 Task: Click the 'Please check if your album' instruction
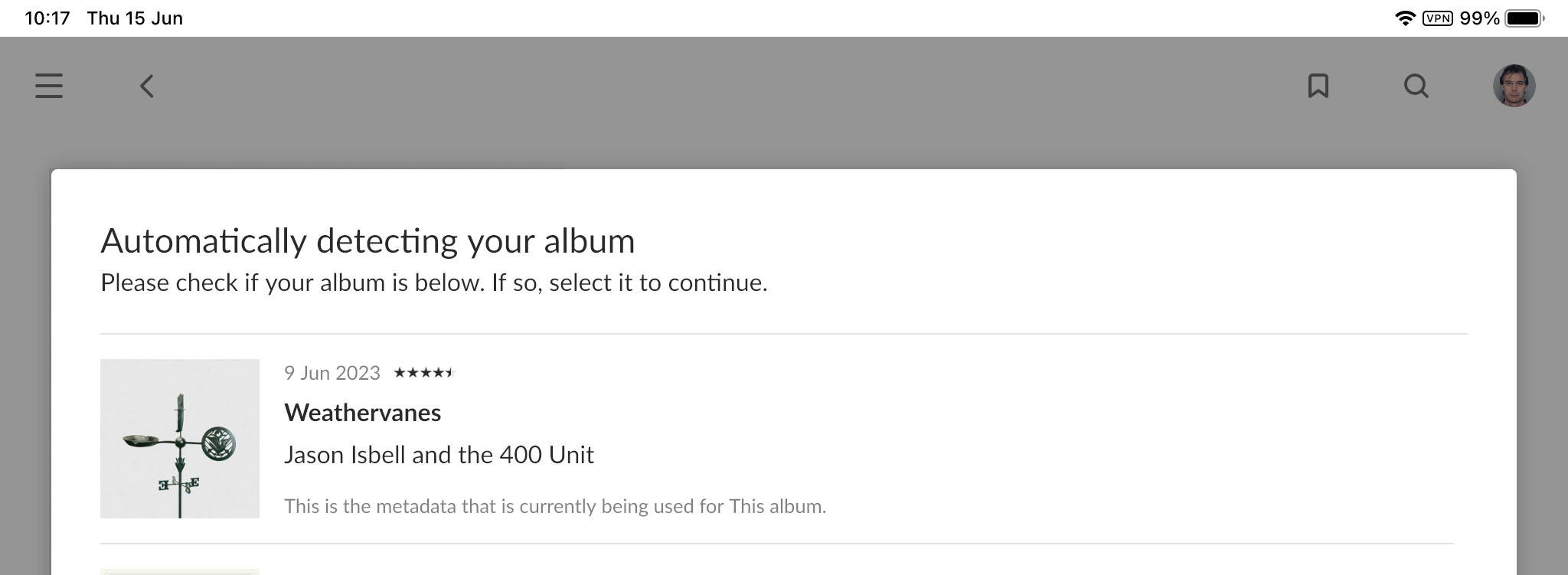coord(433,283)
